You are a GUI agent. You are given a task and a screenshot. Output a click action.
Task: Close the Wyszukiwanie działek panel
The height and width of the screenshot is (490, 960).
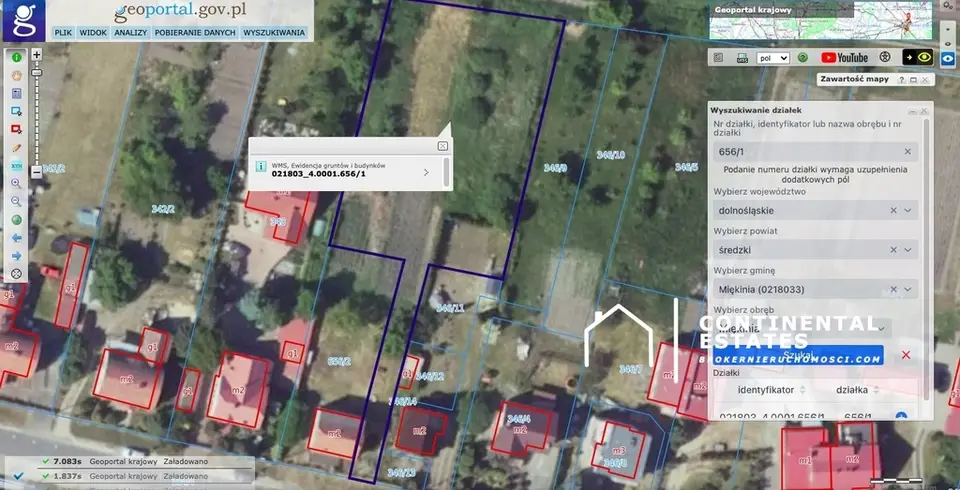tap(924, 111)
